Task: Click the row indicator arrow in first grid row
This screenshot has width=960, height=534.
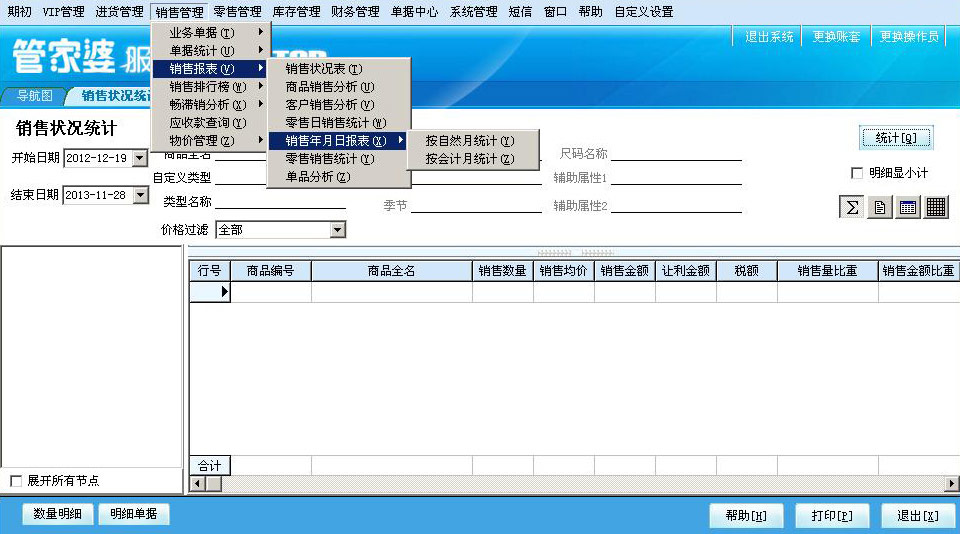Action: 224,292
